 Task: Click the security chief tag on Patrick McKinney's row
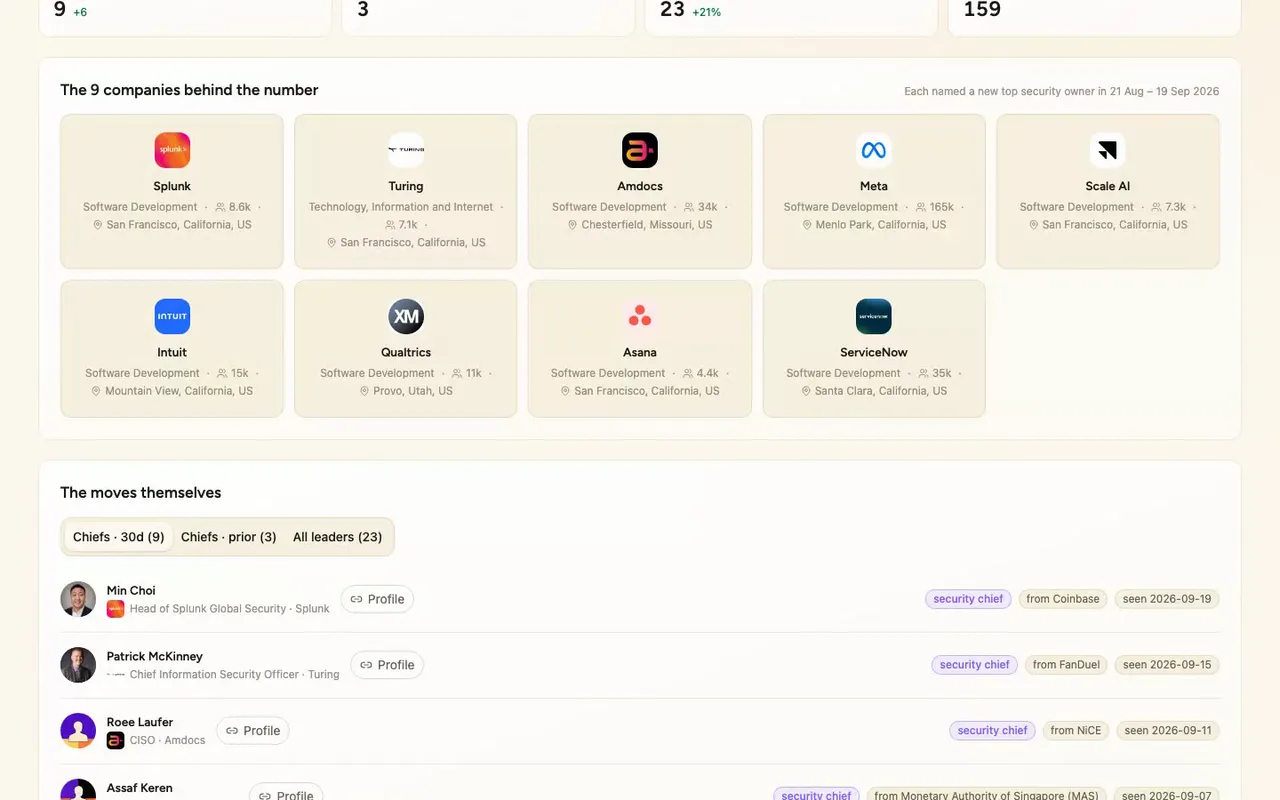(975, 665)
